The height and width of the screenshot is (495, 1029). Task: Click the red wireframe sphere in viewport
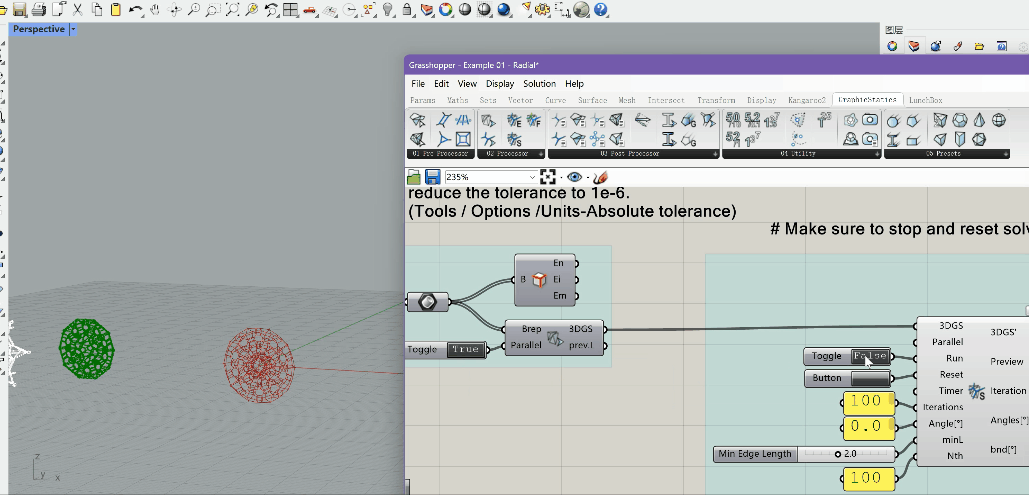[259, 365]
